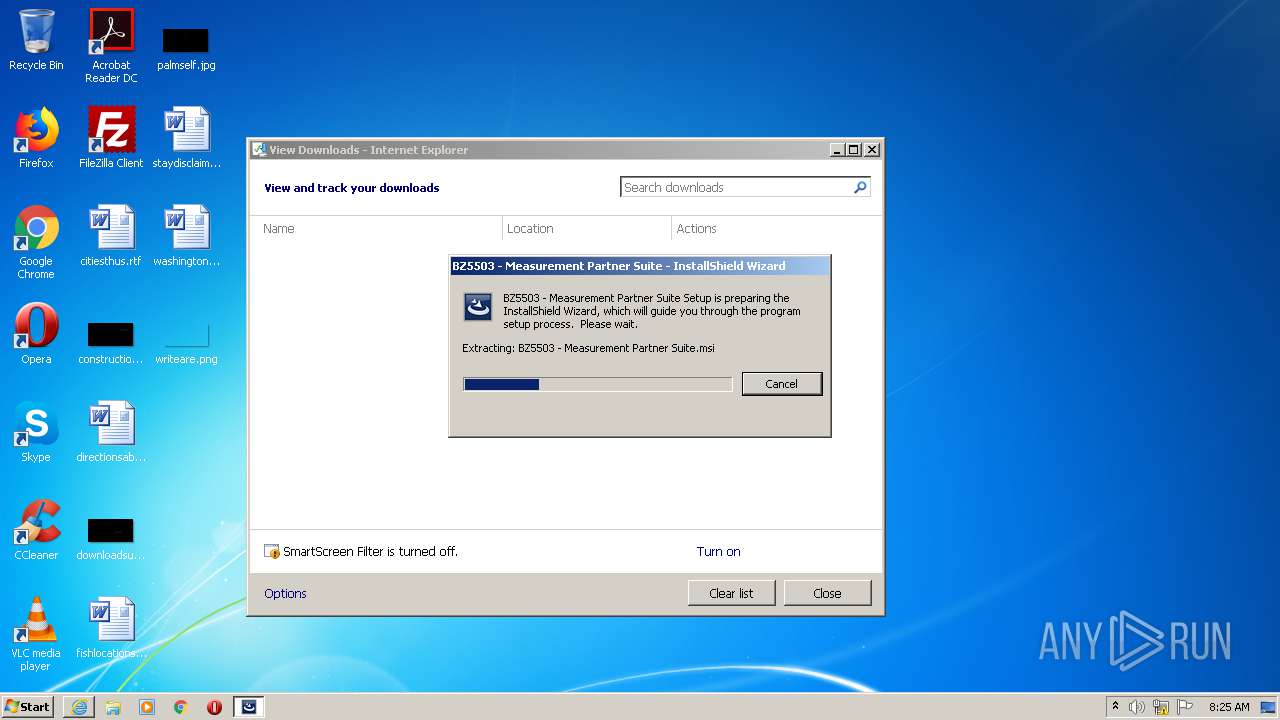Maximize the View Downloads window
The image size is (1280, 720).
[x=853, y=150]
